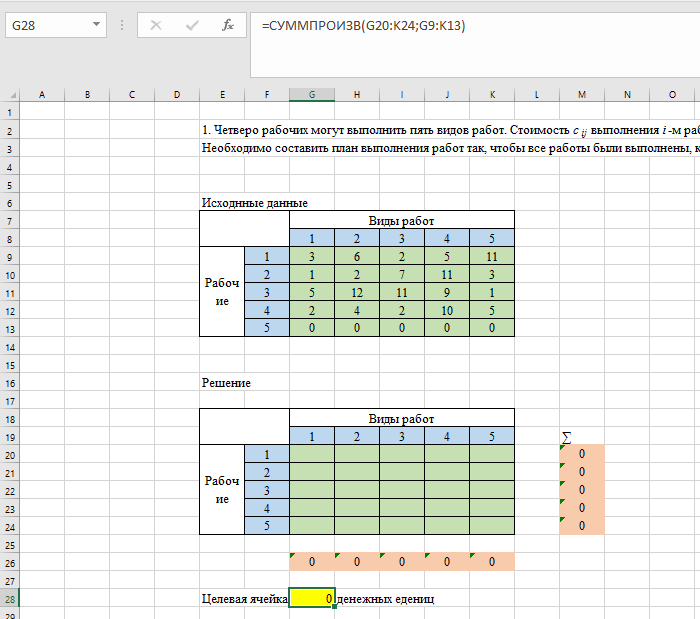
Task: Click the 'Решение' label cell
Action: (x=226, y=383)
